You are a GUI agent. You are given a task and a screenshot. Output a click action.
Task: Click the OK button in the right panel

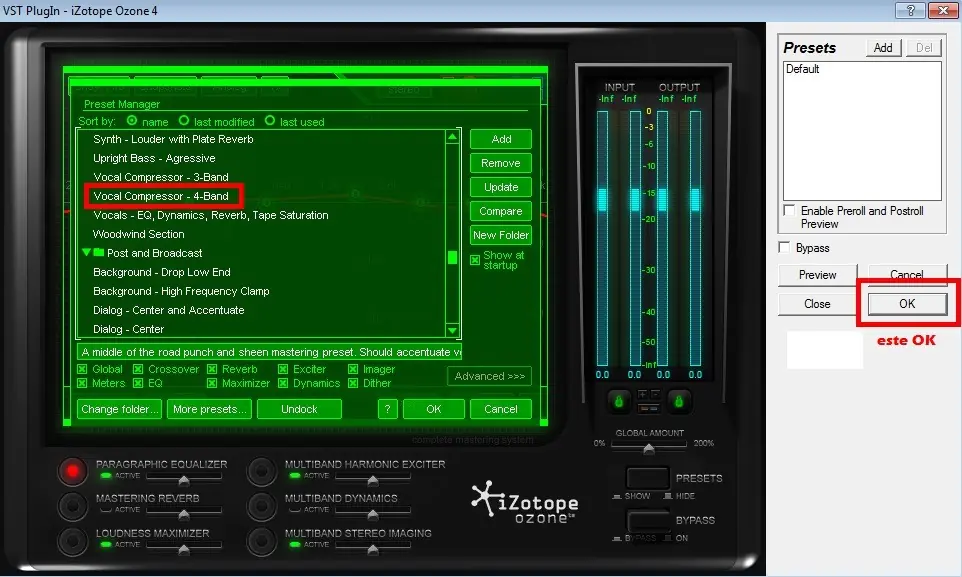click(x=907, y=304)
